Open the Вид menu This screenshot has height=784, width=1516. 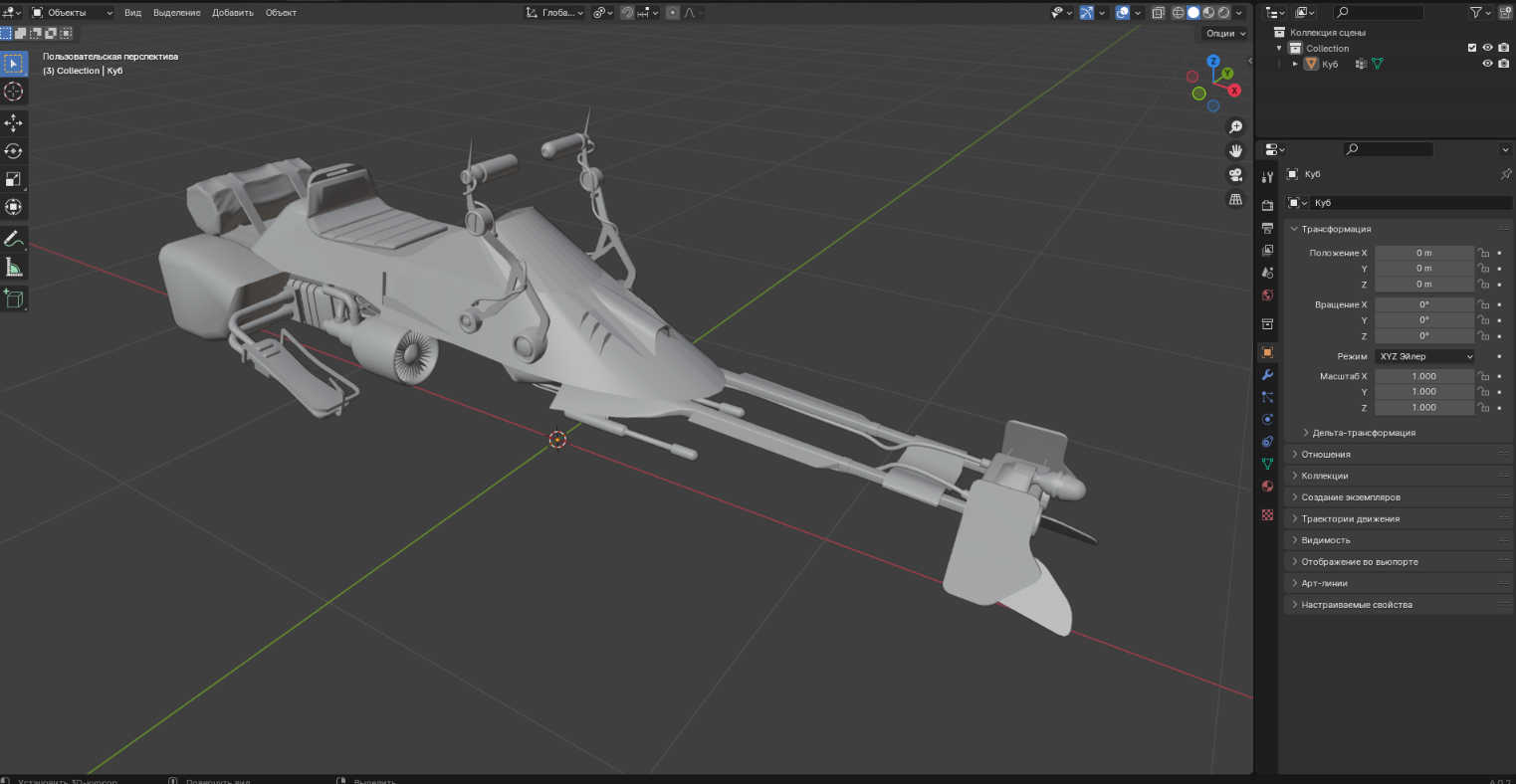(132, 13)
